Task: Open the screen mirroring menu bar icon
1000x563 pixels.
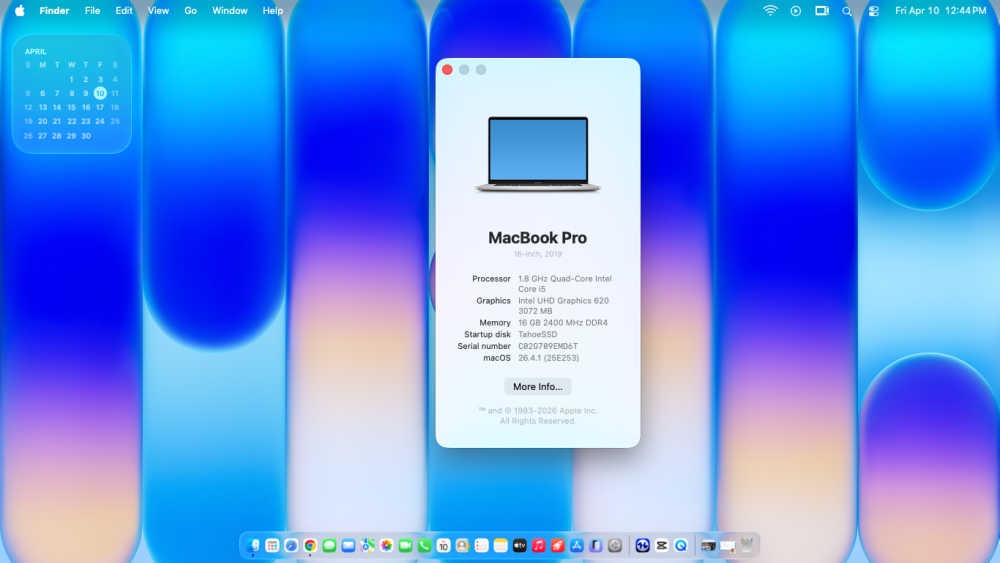Action: click(822, 10)
